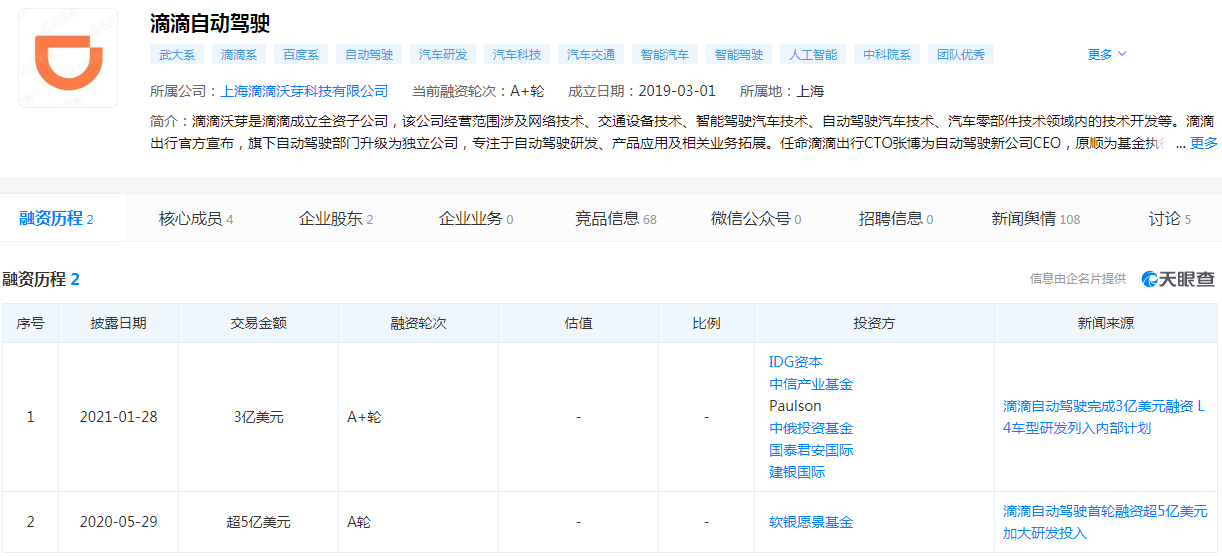Image resolution: width=1222 pixels, height=556 pixels.
Task: Click the Paulson investor text
Action: (795, 406)
